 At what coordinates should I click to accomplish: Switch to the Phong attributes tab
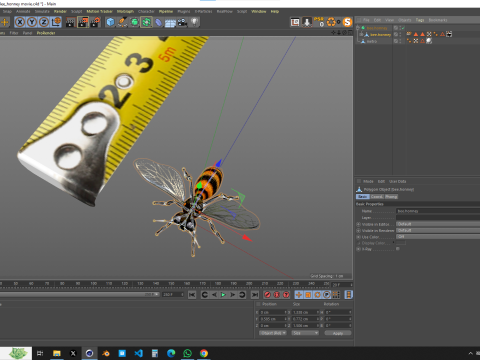coord(391,197)
